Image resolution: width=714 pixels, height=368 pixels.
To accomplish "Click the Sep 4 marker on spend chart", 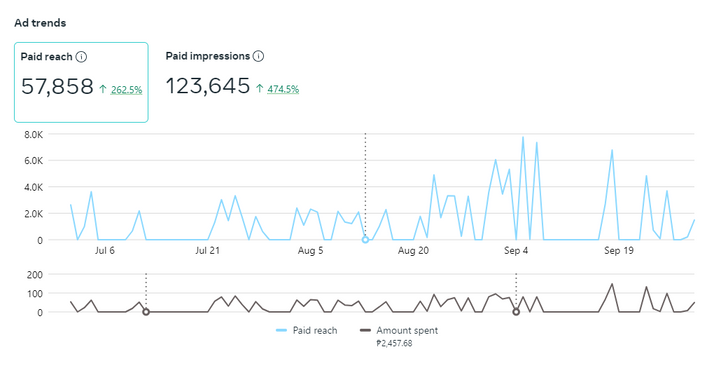I will (516, 312).
